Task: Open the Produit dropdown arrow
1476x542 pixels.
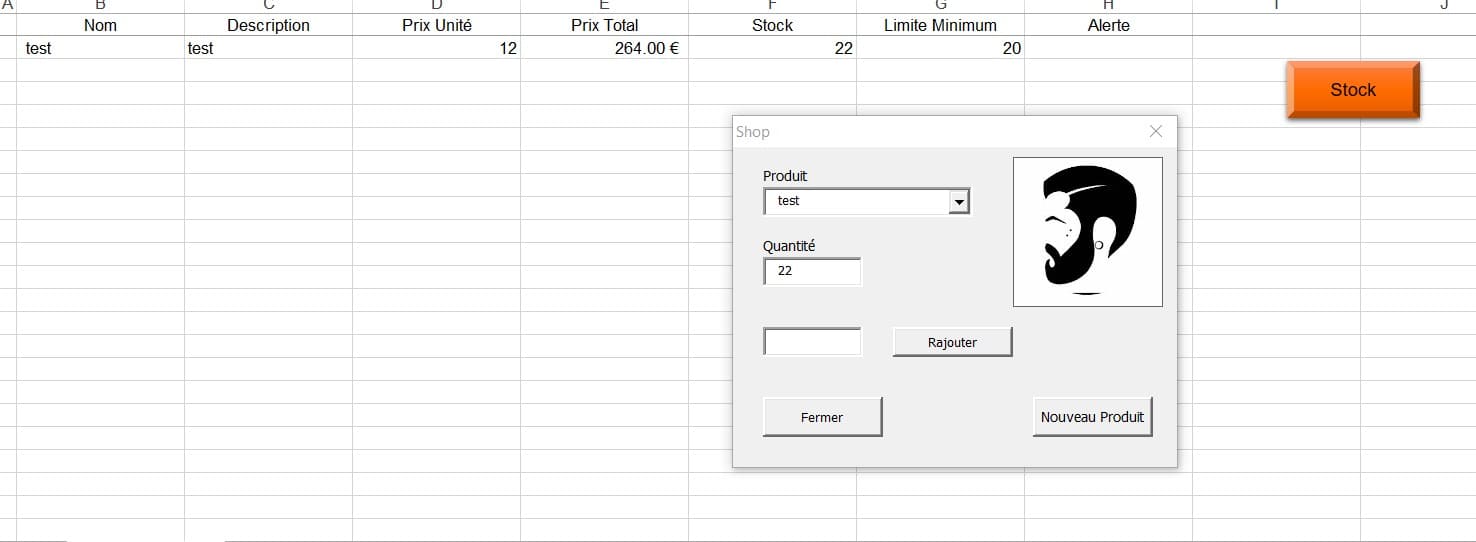Action: (959, 202)
